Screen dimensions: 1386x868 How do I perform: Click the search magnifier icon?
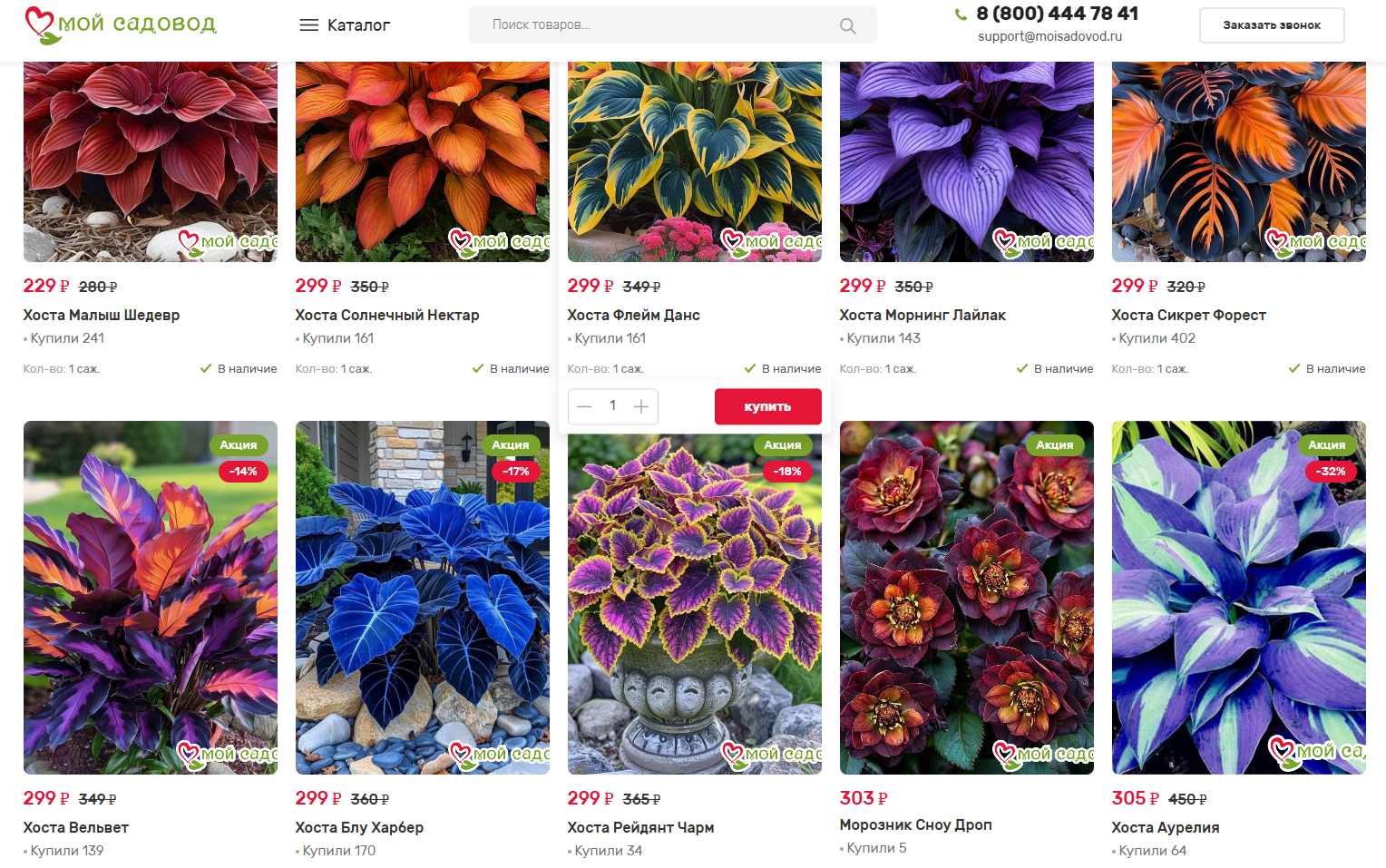[x=847, y=25]
